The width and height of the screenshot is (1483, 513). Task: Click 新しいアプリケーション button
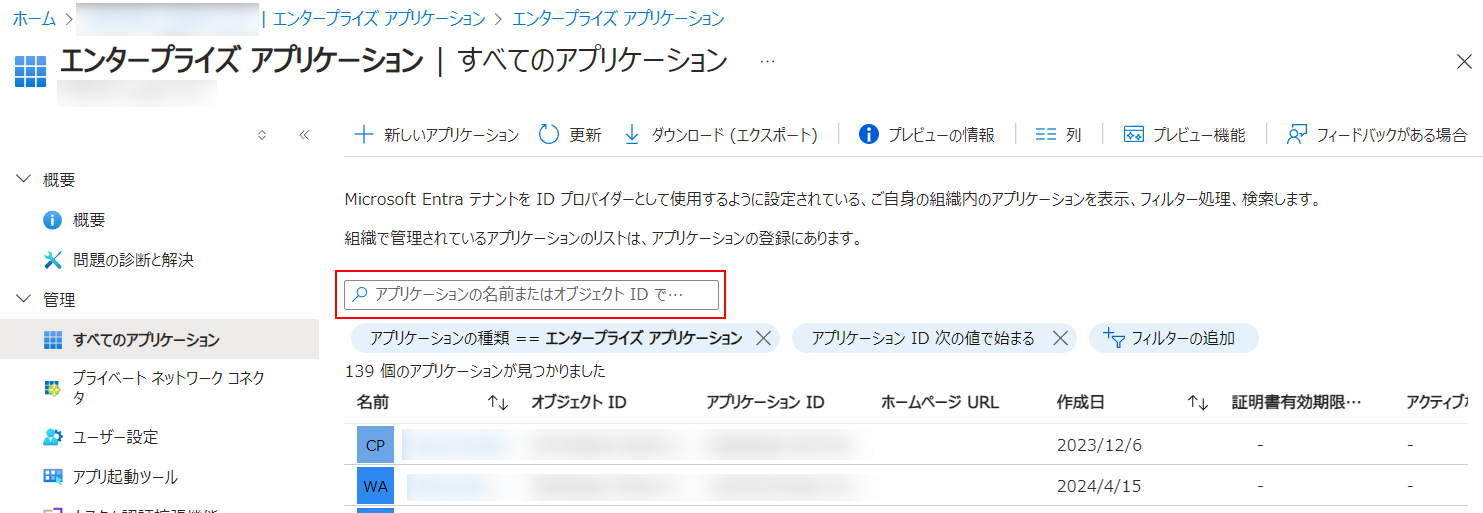(x=437, y=135)
